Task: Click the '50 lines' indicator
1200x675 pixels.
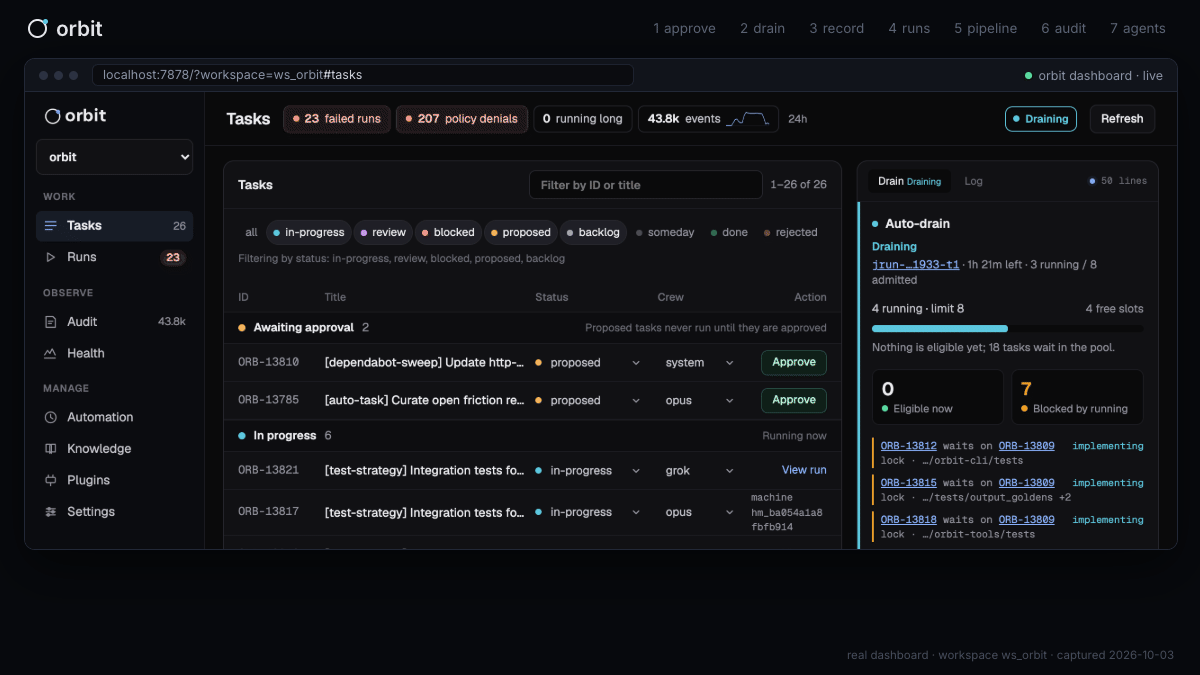Action: [x=1118, y=181]
